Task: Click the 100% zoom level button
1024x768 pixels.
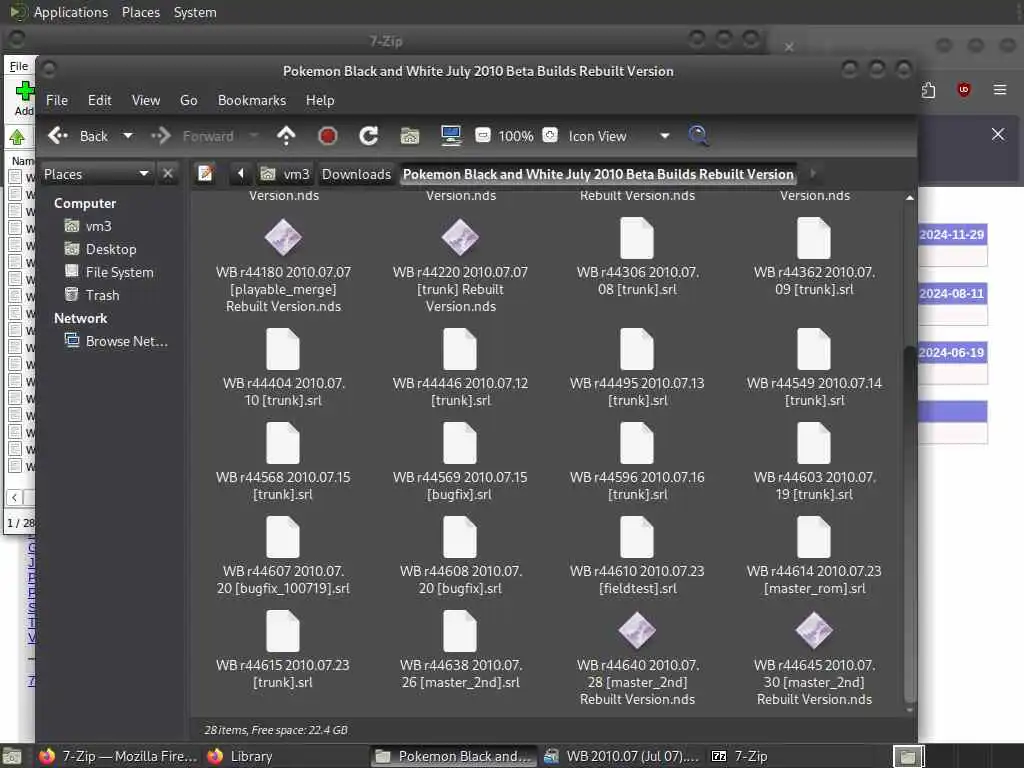Action: click(x=516, y=136)
